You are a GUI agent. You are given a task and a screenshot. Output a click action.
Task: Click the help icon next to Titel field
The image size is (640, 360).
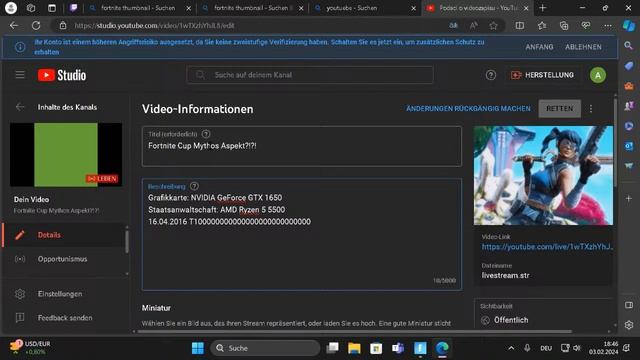206,134
